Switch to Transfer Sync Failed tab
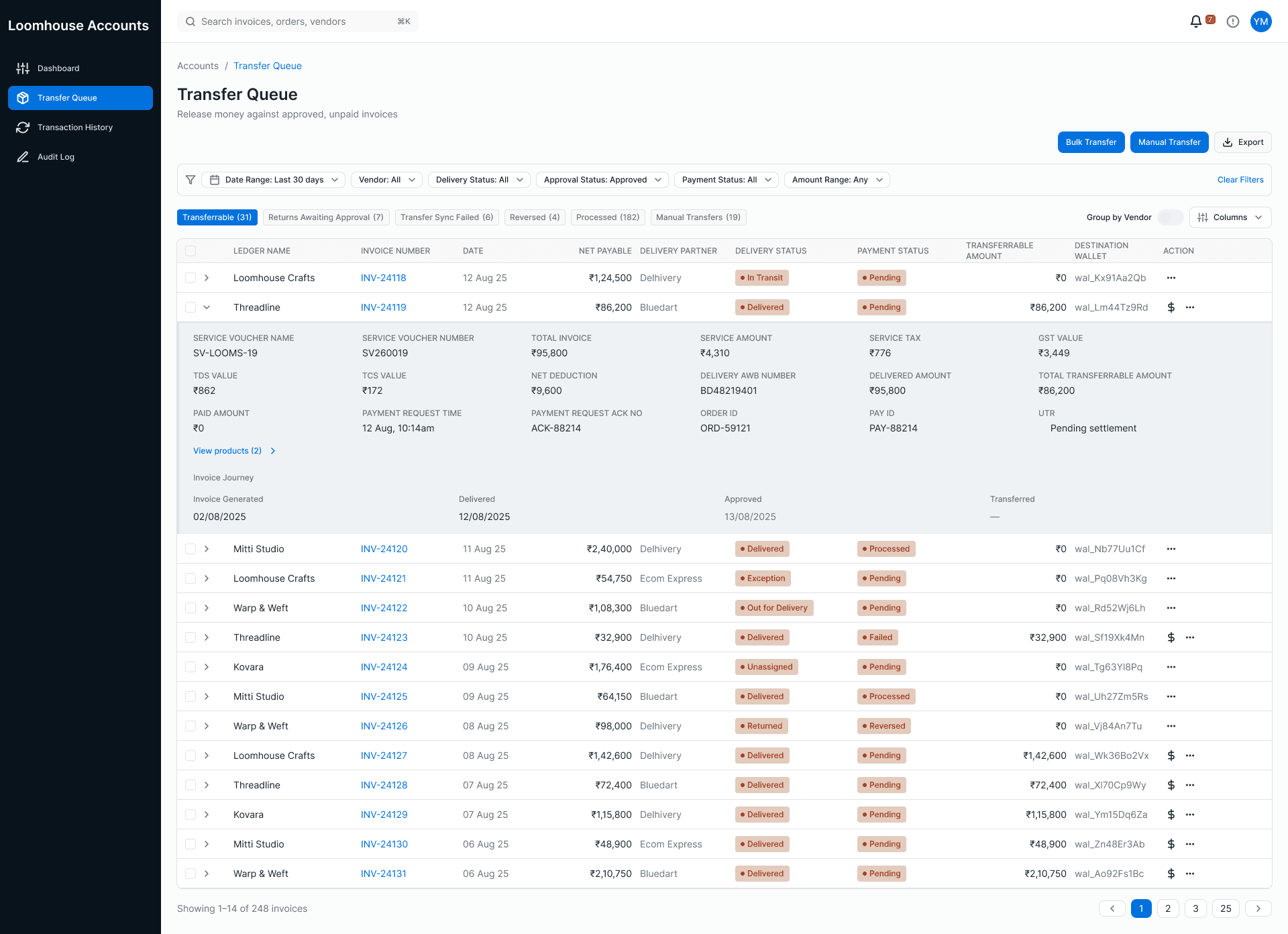This screenshot has height=934, width=1288. 447,217
